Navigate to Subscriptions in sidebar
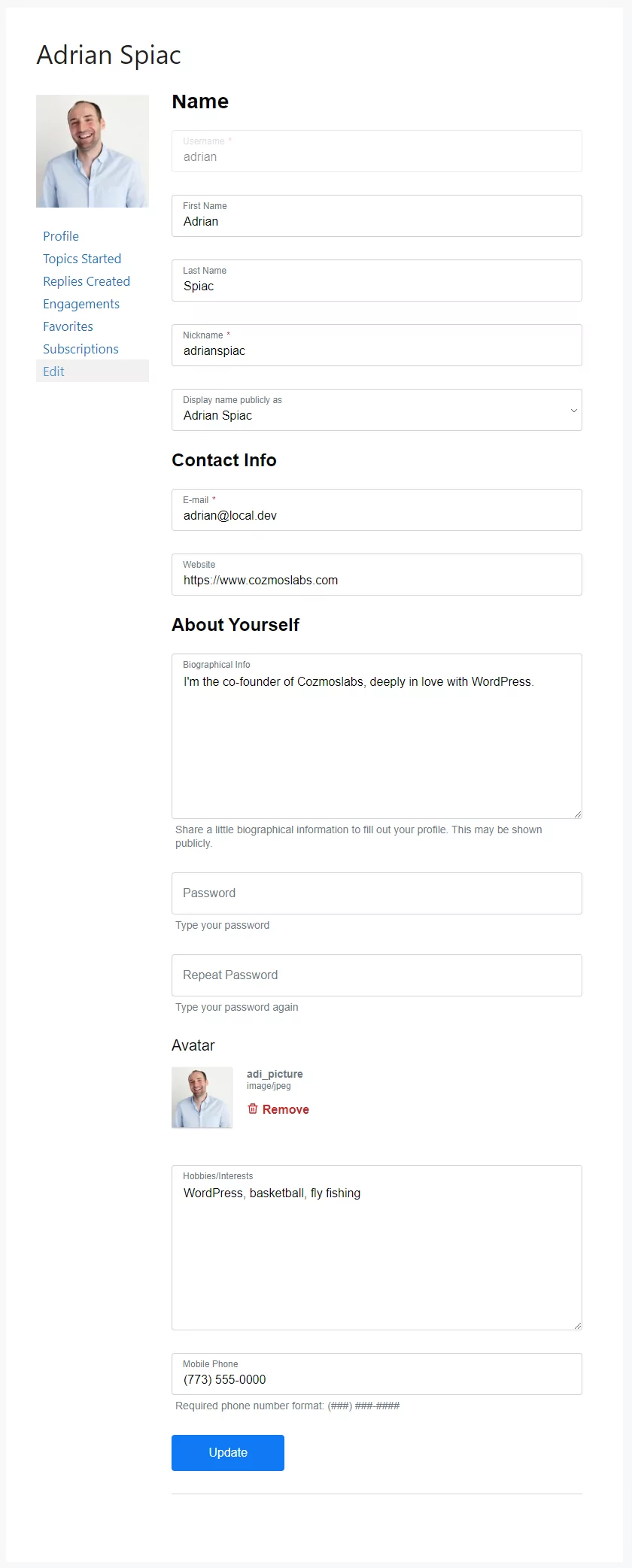 click(x=81, y=349)
